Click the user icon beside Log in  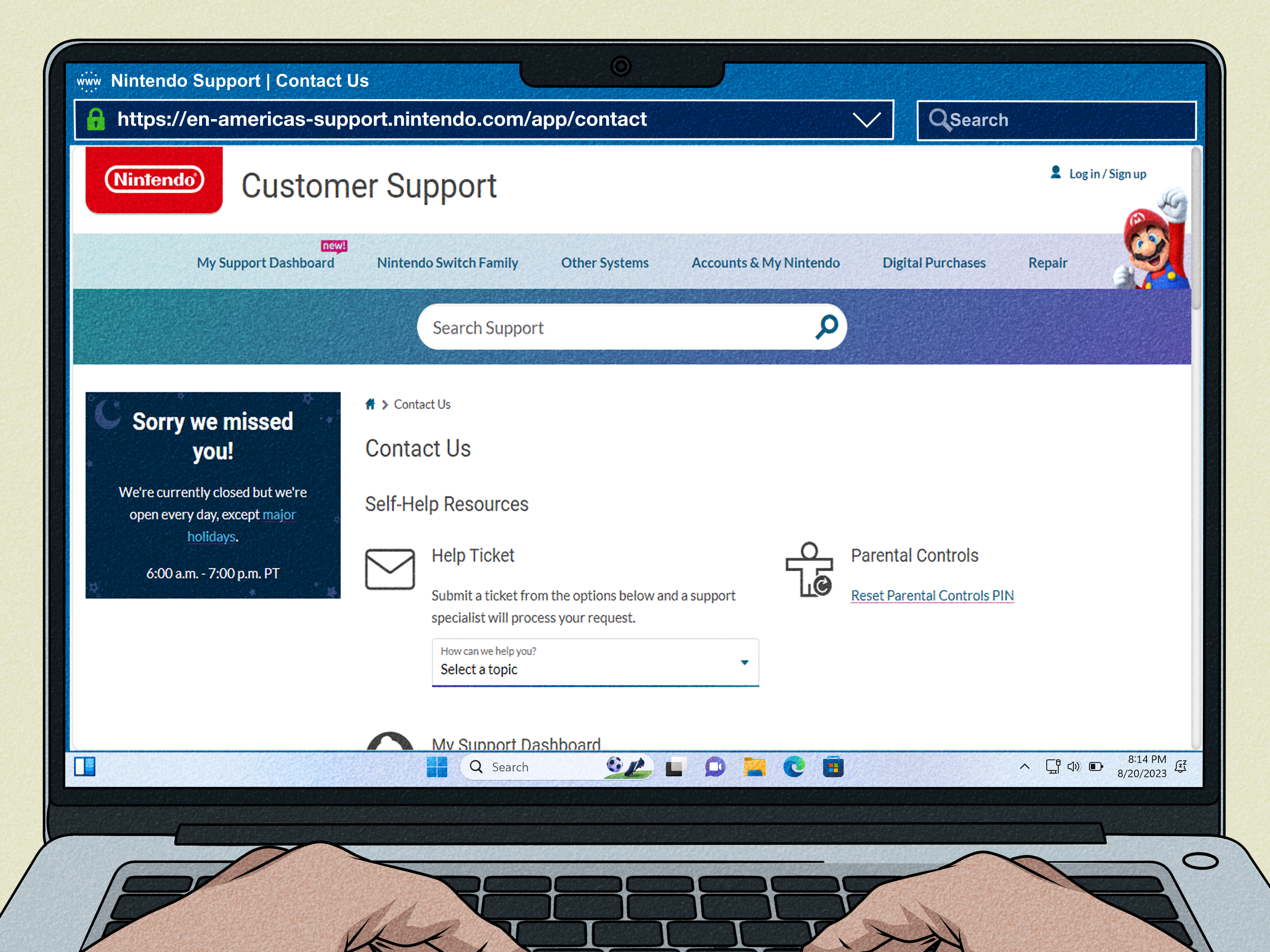1055,172
